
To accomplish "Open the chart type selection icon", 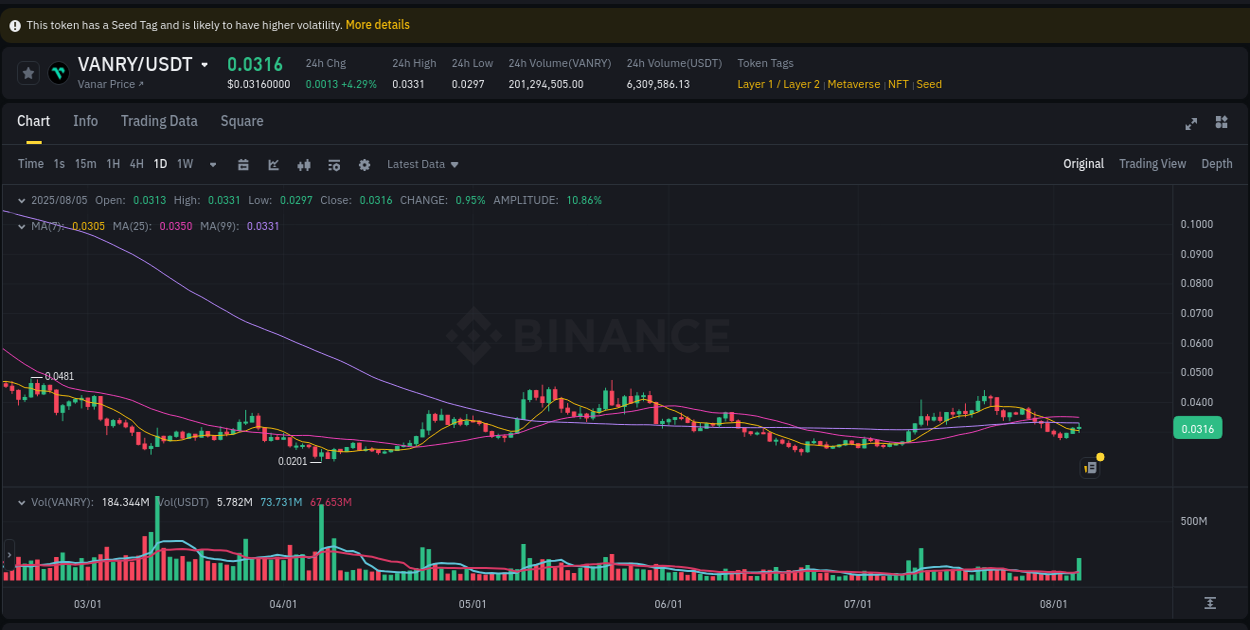I will coord(274,165).
